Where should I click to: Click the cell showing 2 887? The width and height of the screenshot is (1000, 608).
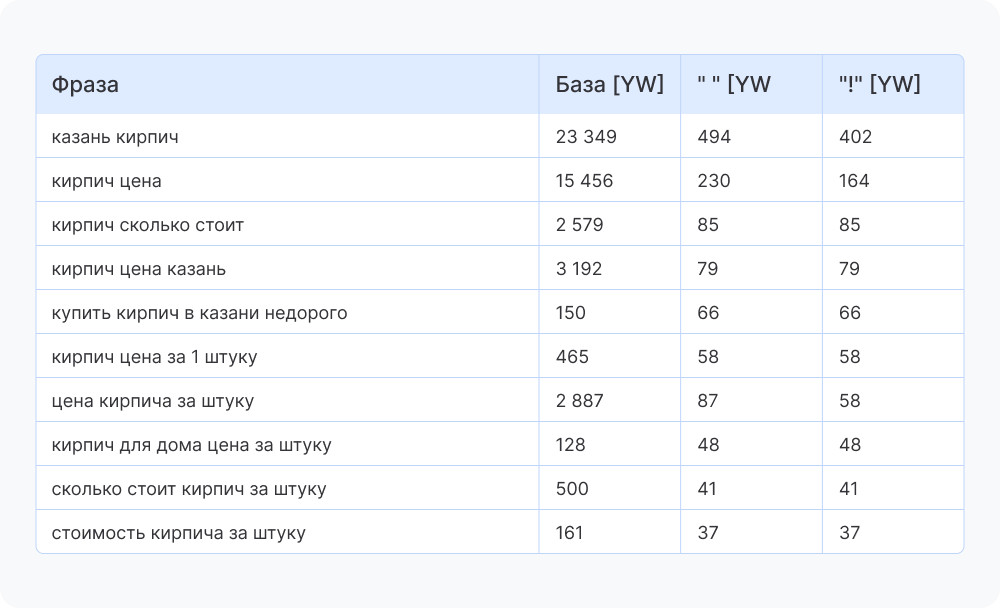pyautogui.click(x=579, y=401)
